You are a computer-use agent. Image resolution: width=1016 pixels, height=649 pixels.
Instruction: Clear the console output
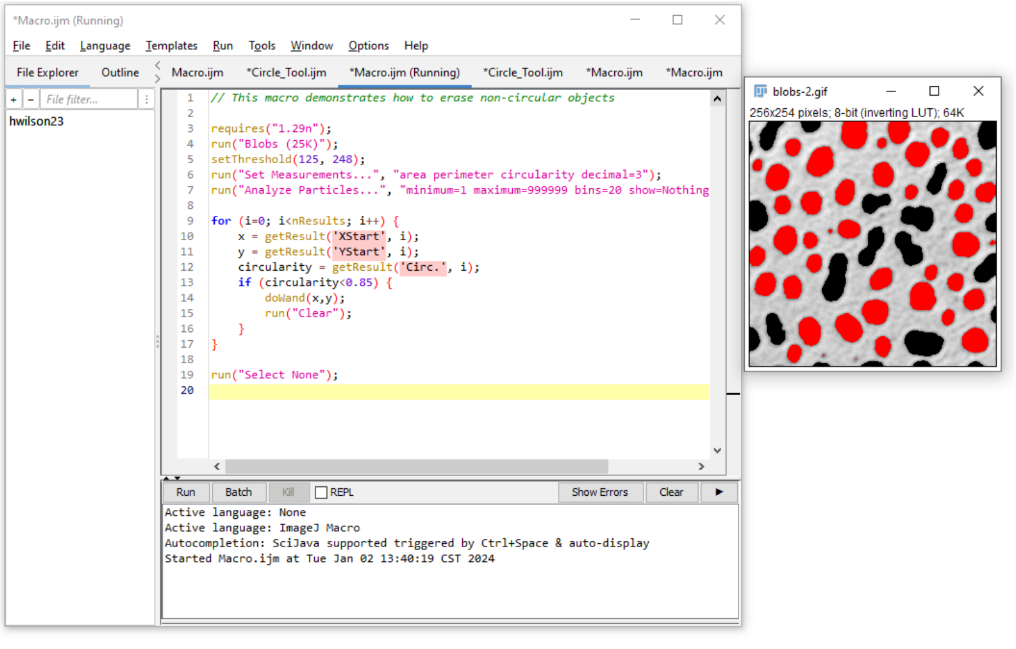click(671, 492)
